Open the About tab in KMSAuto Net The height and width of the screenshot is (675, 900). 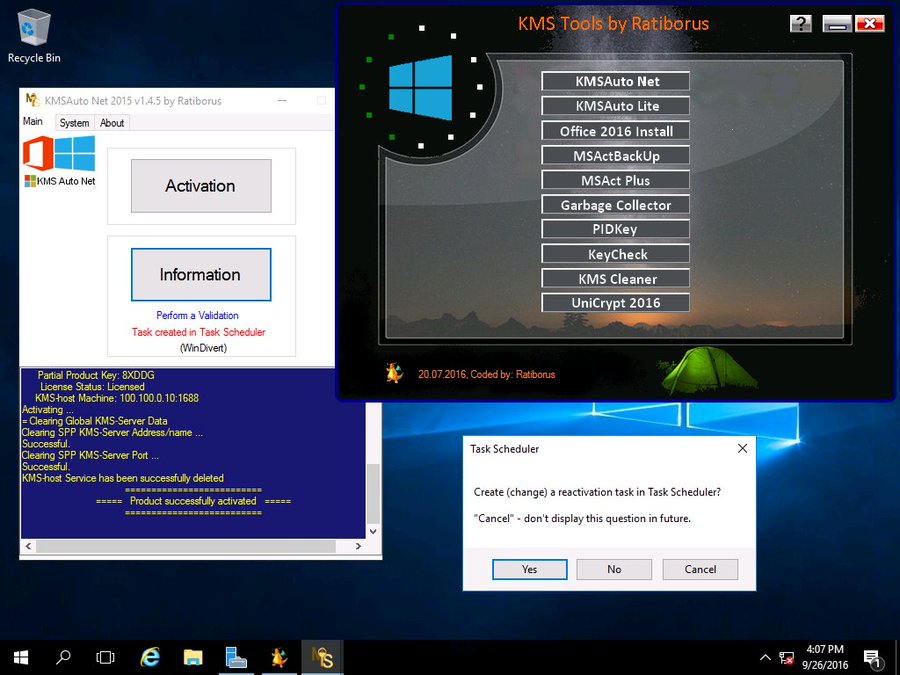[x=112, y=122]
